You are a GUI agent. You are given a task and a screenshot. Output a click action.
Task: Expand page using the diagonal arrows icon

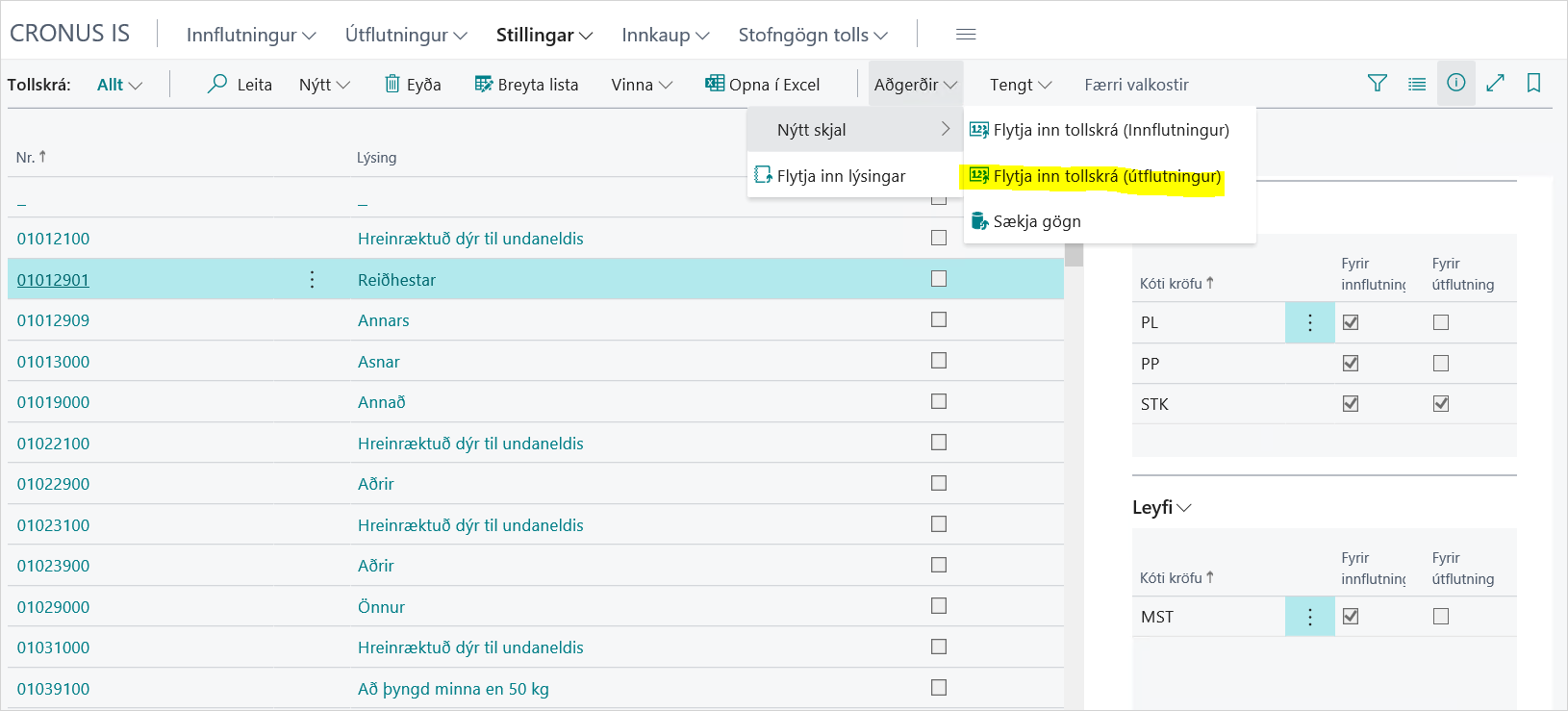(1495, 84)
